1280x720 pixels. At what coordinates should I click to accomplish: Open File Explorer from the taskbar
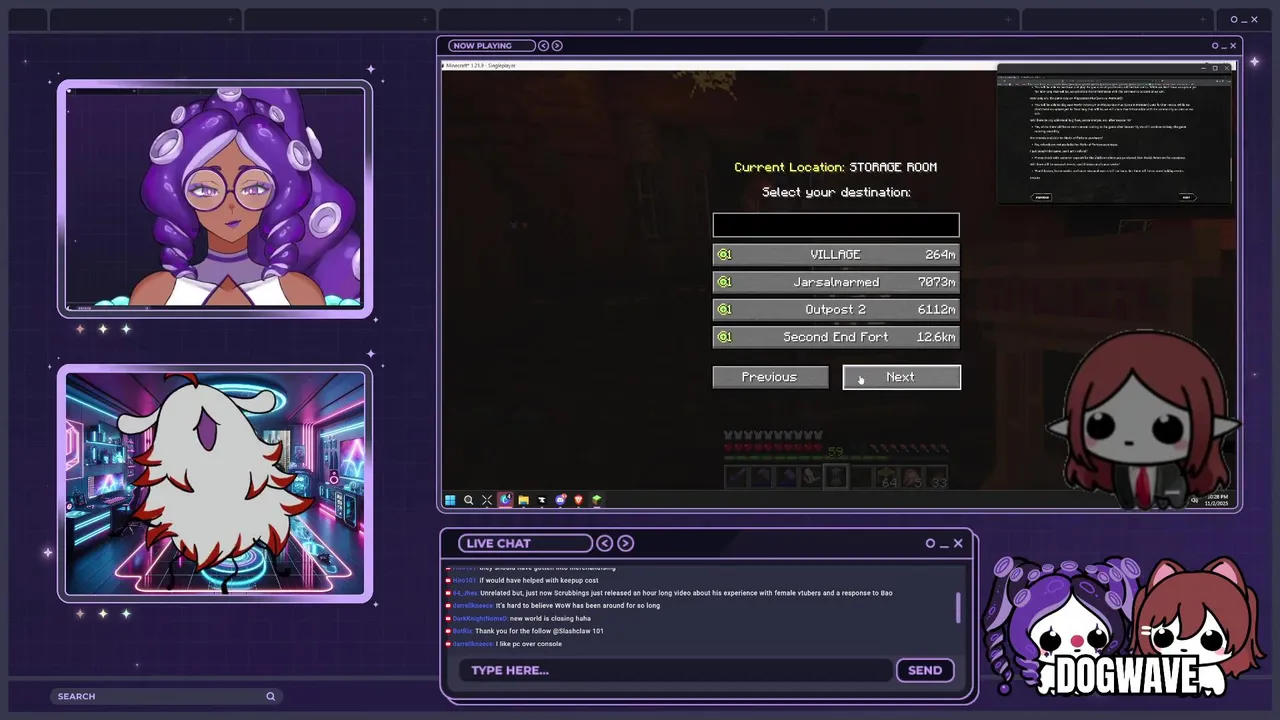click(523, 500)
